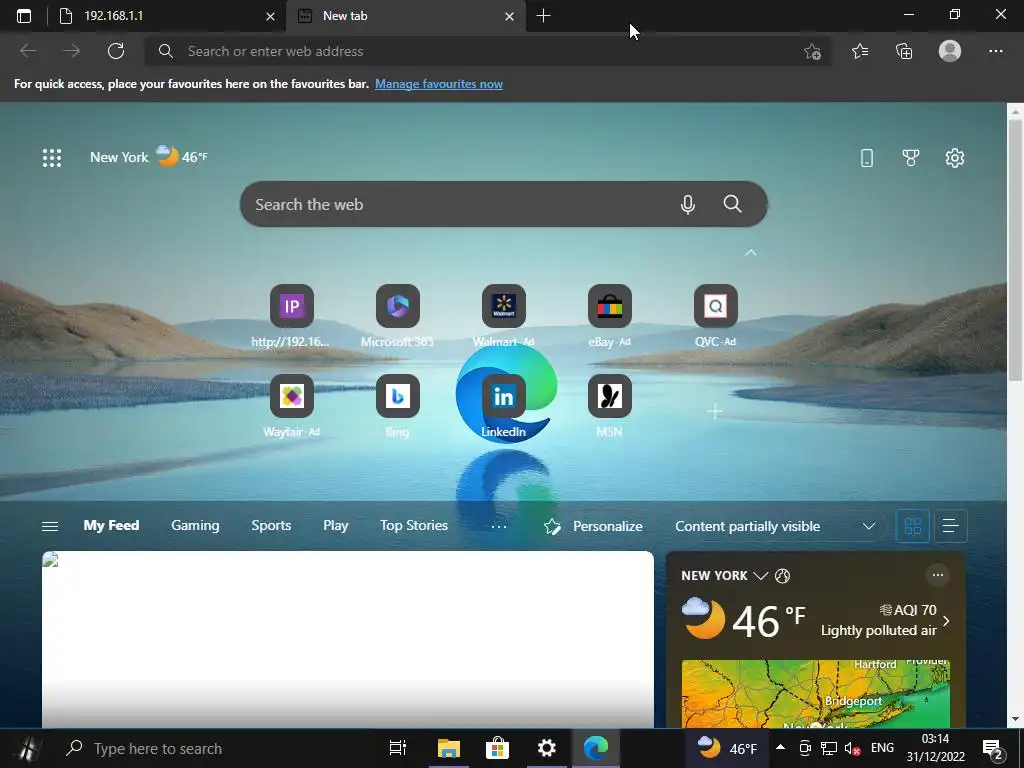Click the address bar input
The width and height of the screenshot is (1024, 768).
point(488,51)
